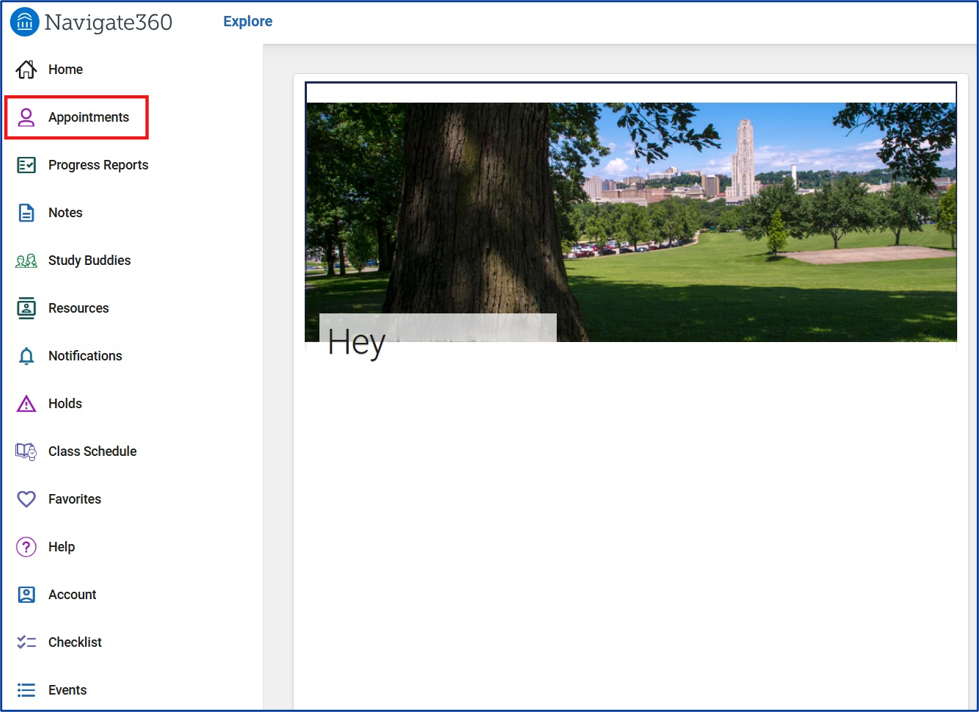Viewport: 979px width, 712px height.
Task: Click the "Hey" greeting text
Action: pyautogui.click(x=357, y=343)
